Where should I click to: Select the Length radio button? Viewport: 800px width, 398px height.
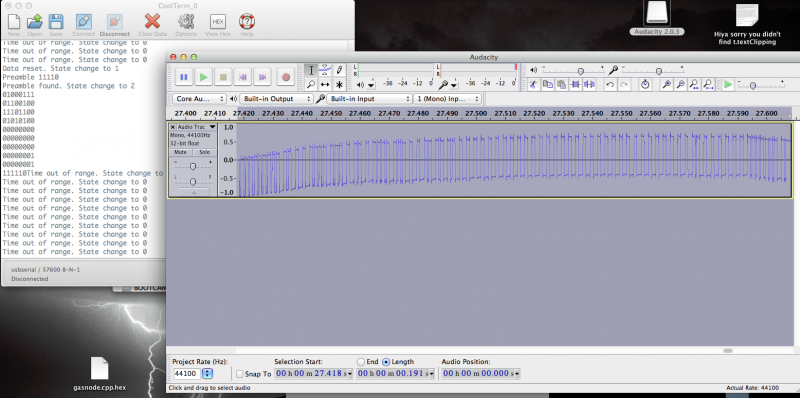(x=386, y=362)
